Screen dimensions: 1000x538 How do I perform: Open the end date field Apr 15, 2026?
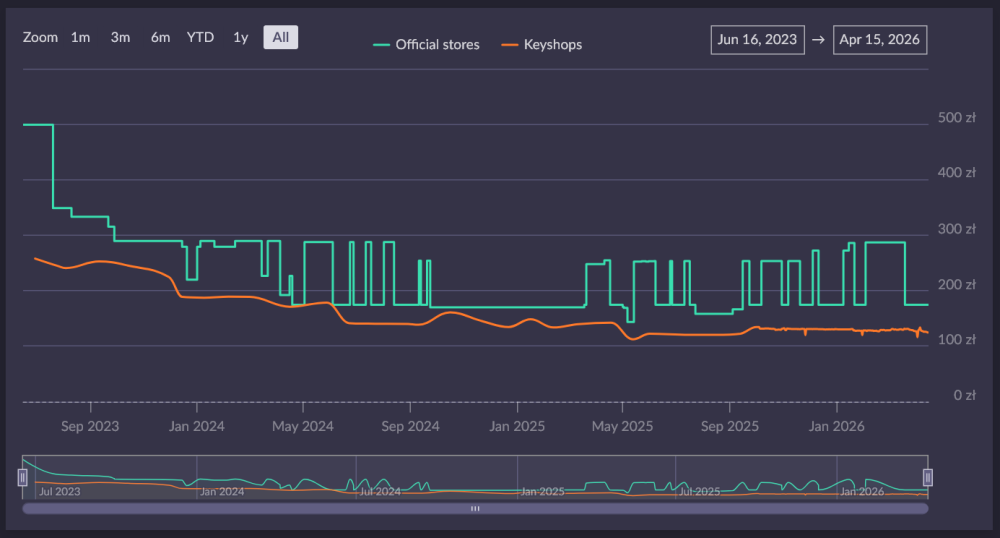[880, 40]
